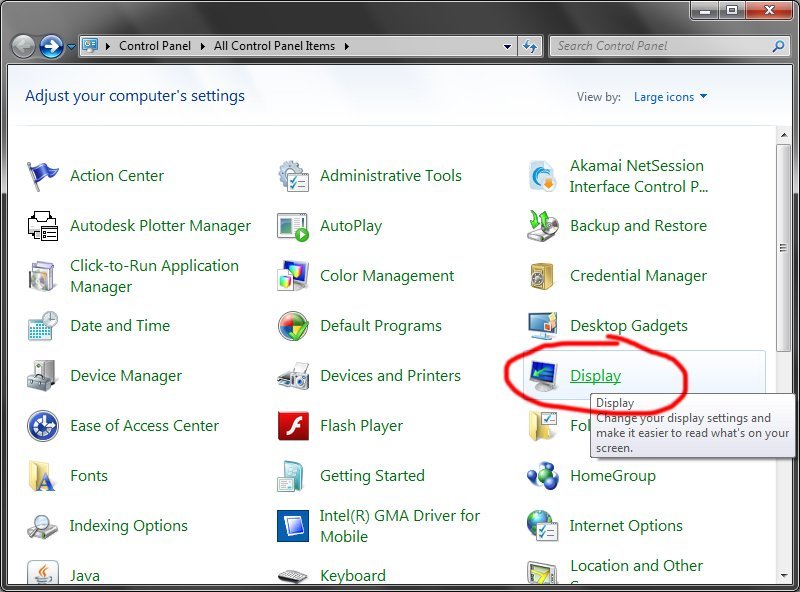800x592 pixels.
Task: Open the Backup and Restore icon
Action: tap(542, 226)
